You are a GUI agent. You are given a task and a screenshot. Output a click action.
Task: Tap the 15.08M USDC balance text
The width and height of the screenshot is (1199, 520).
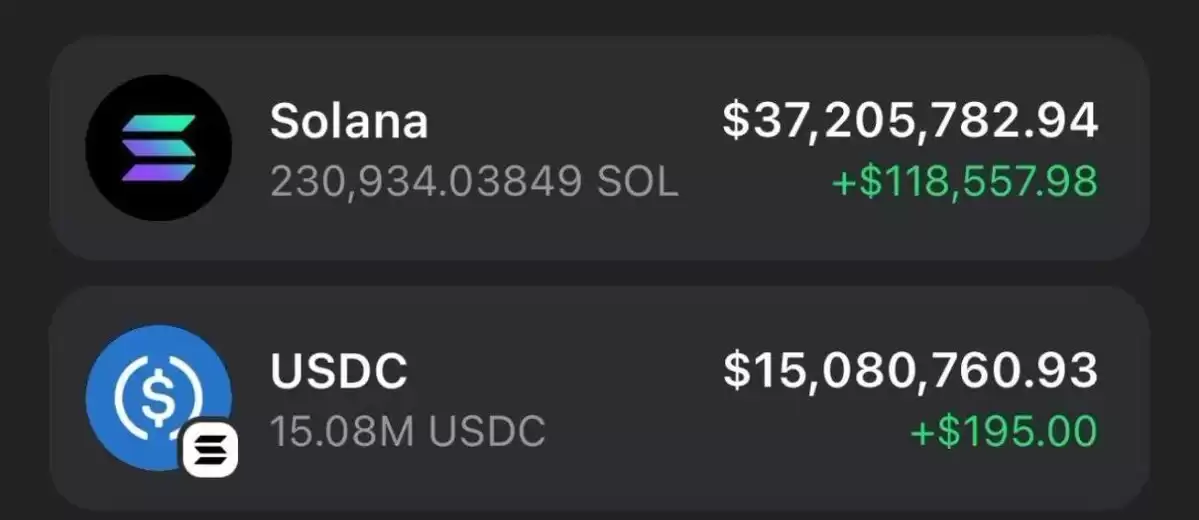click(x=408, y=431)
